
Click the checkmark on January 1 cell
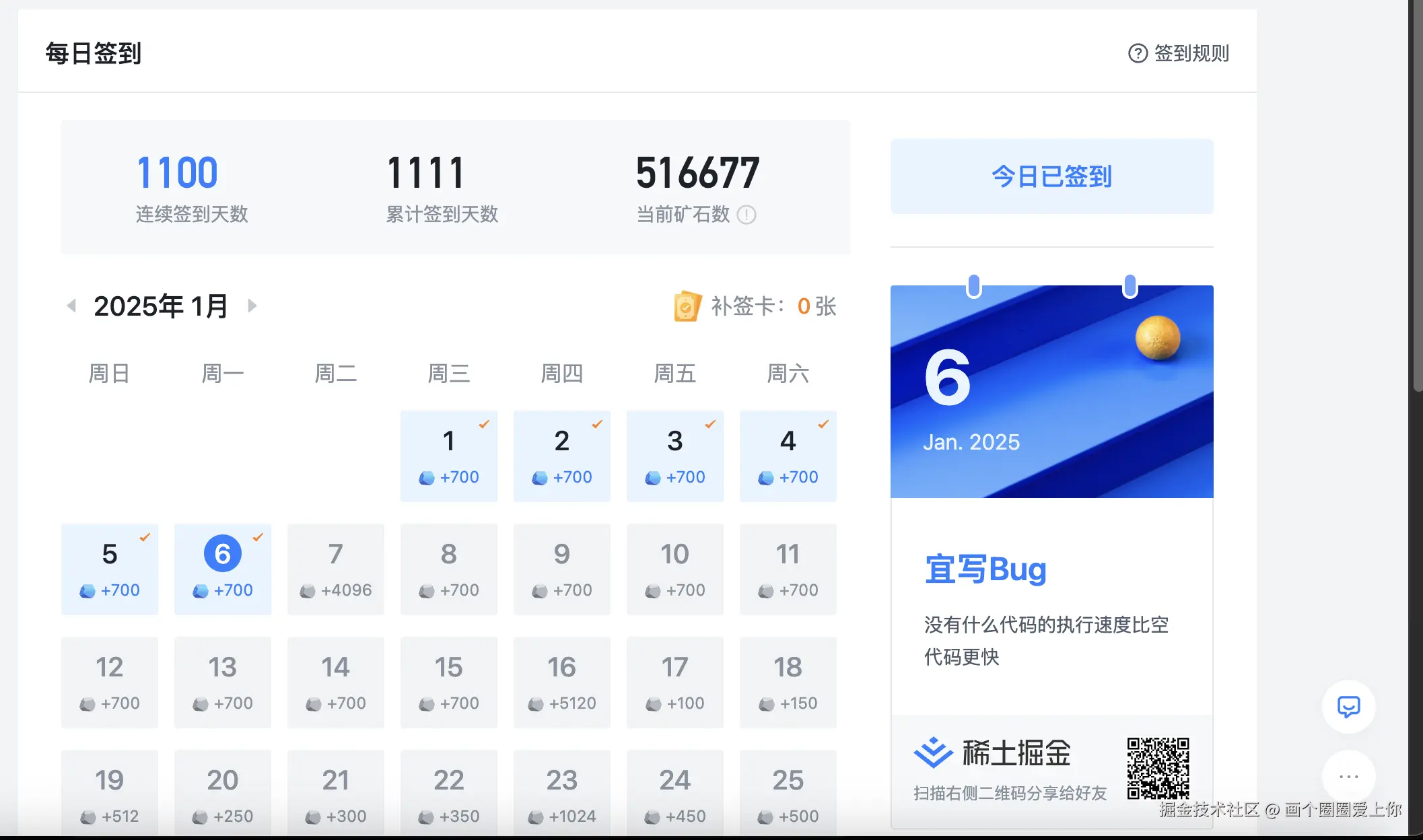tap(483, 424)
